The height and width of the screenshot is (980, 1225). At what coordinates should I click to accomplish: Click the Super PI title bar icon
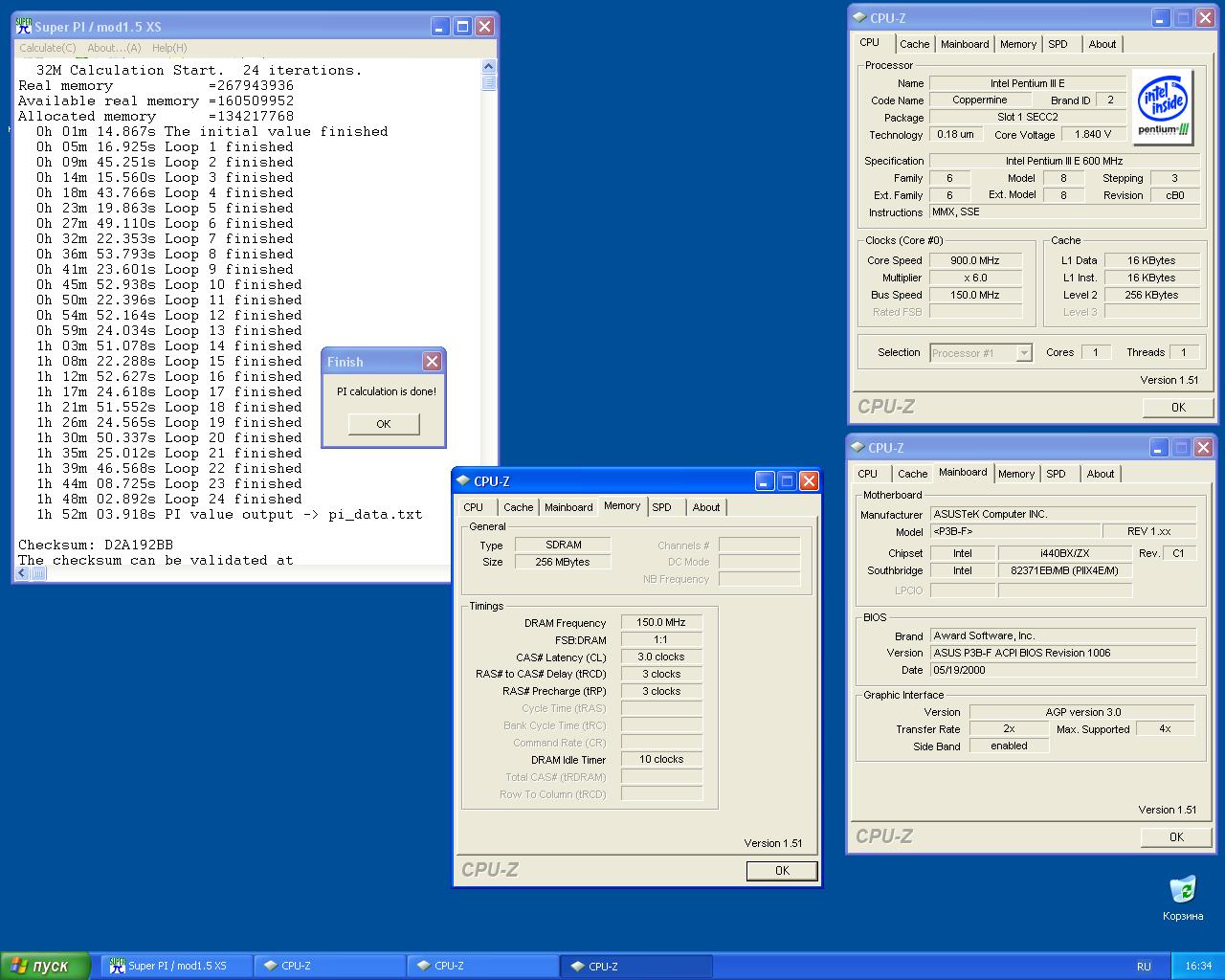click(x=23, y=26)
